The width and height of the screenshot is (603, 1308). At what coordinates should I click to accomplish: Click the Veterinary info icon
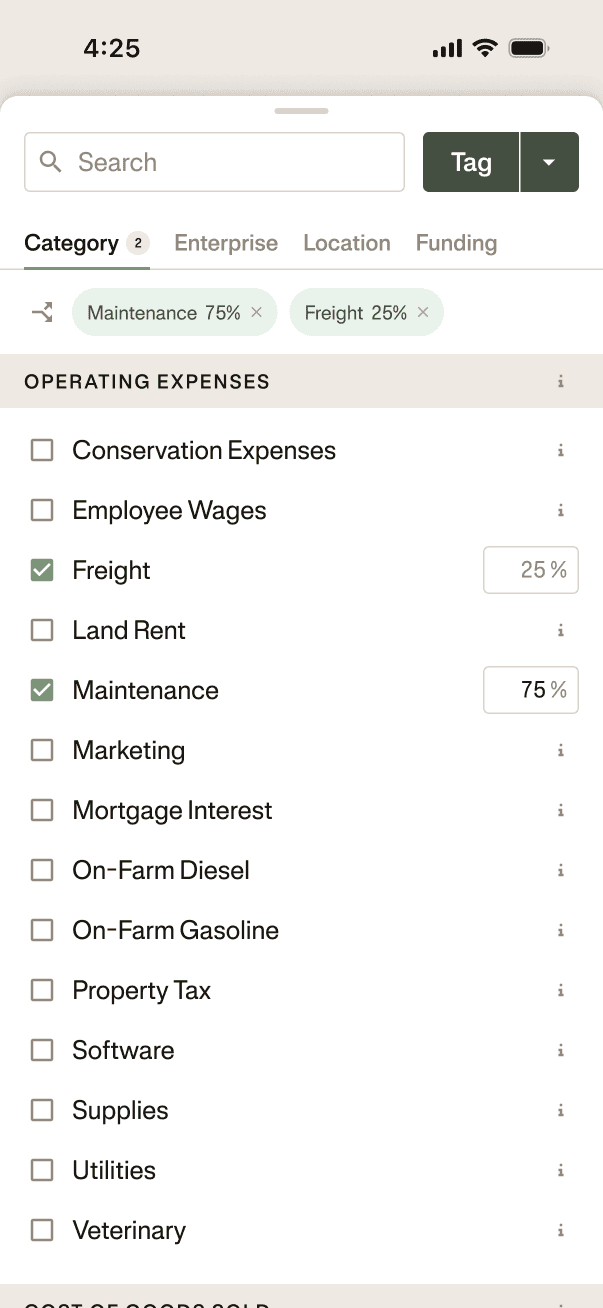(x=561, y=1230)
